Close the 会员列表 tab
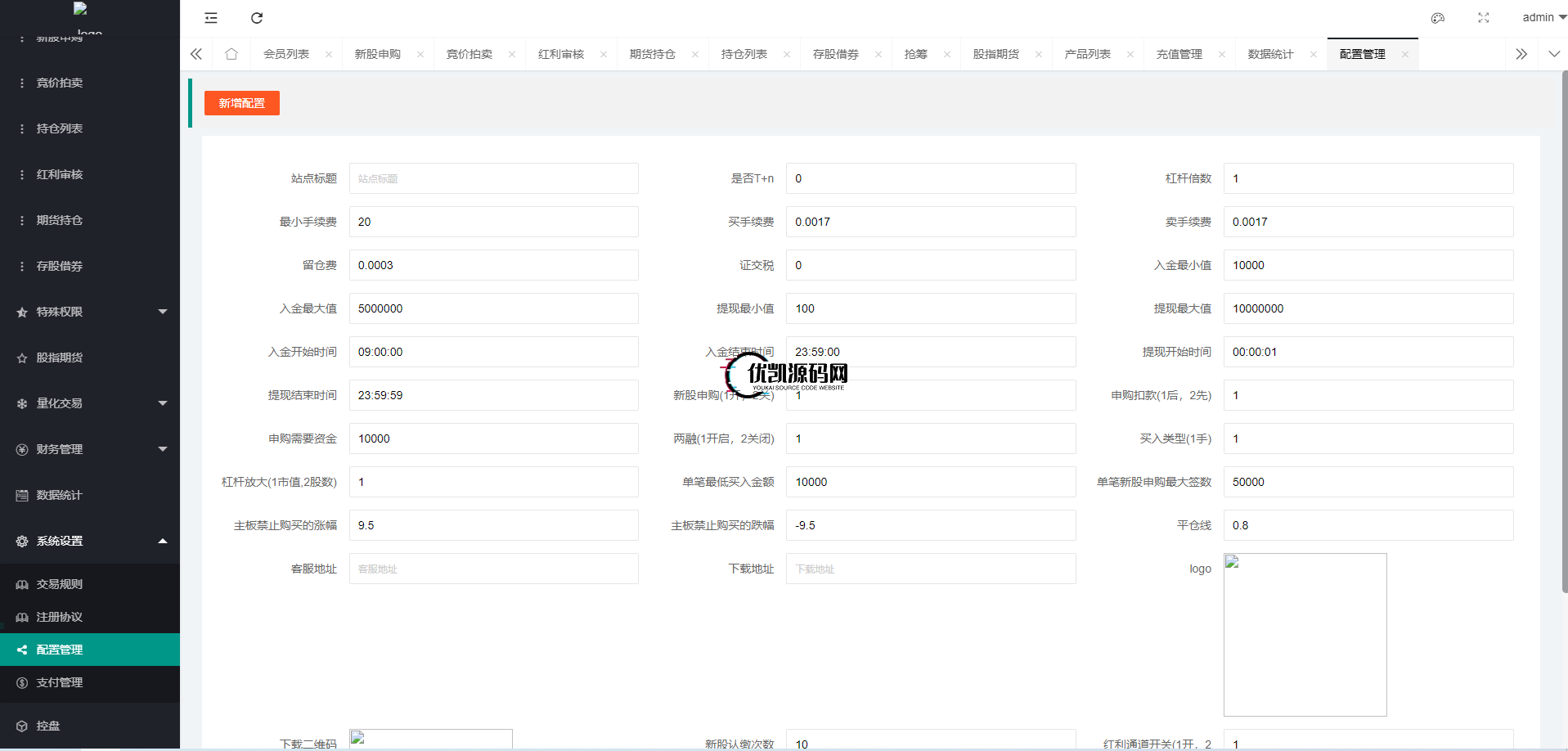1568x751 pixels. pos(329,55)
